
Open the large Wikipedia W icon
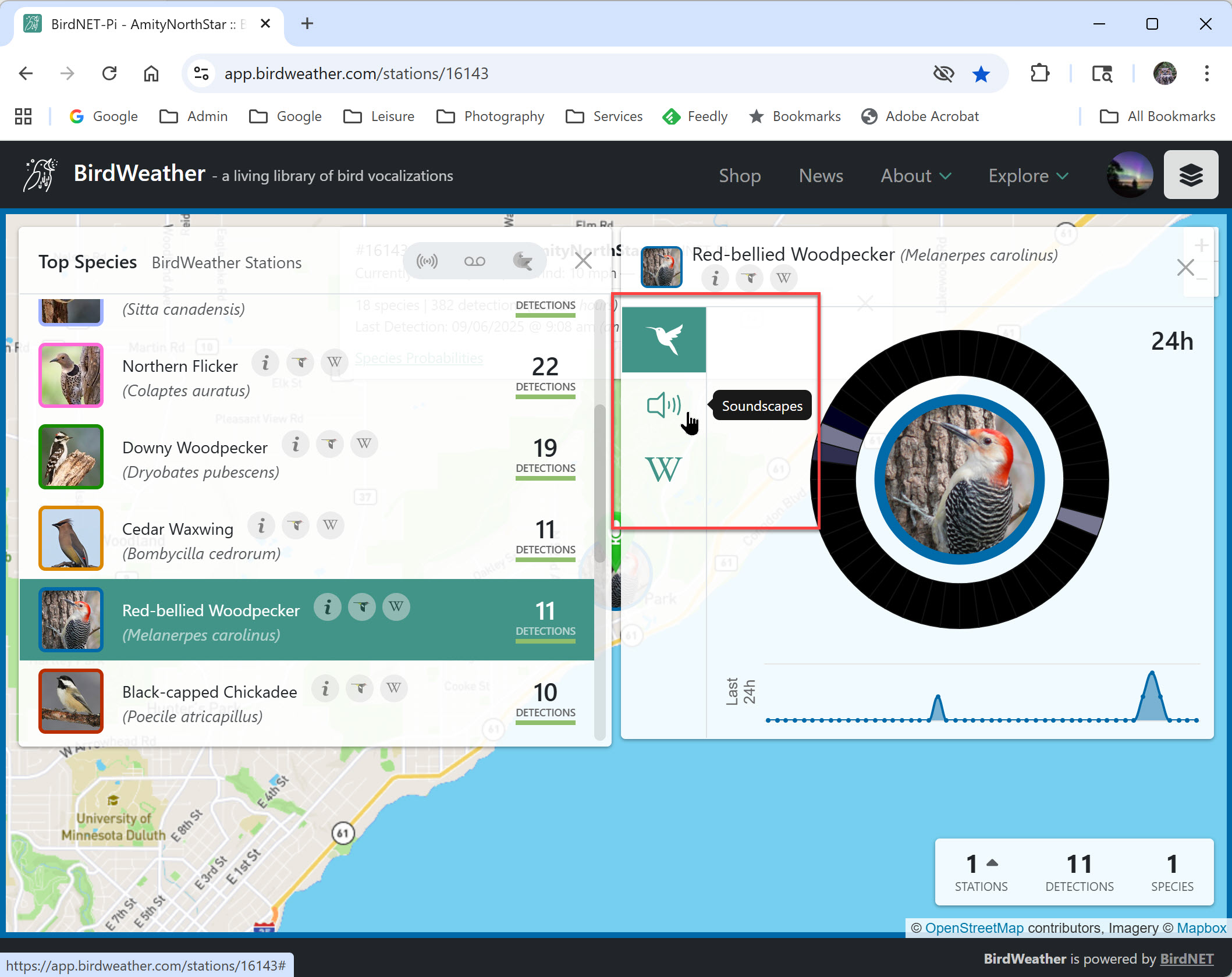pos(663,469)
